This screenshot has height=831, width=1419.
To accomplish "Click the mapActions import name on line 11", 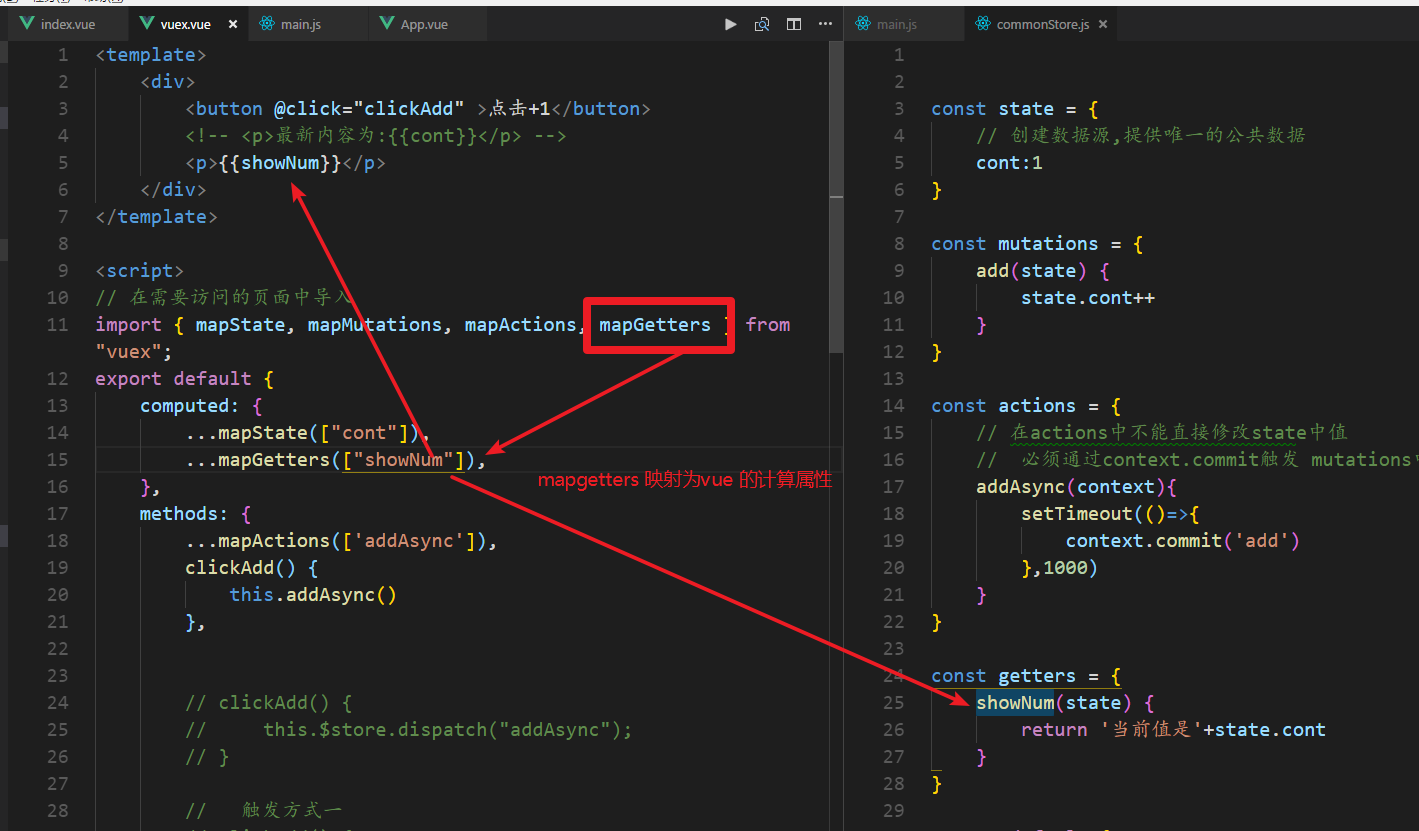I will coord(520,325).
